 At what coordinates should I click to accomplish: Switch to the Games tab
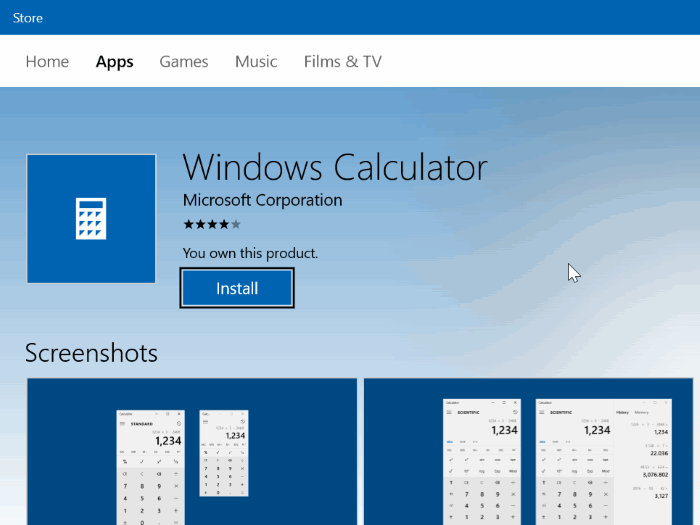point(183,62)
